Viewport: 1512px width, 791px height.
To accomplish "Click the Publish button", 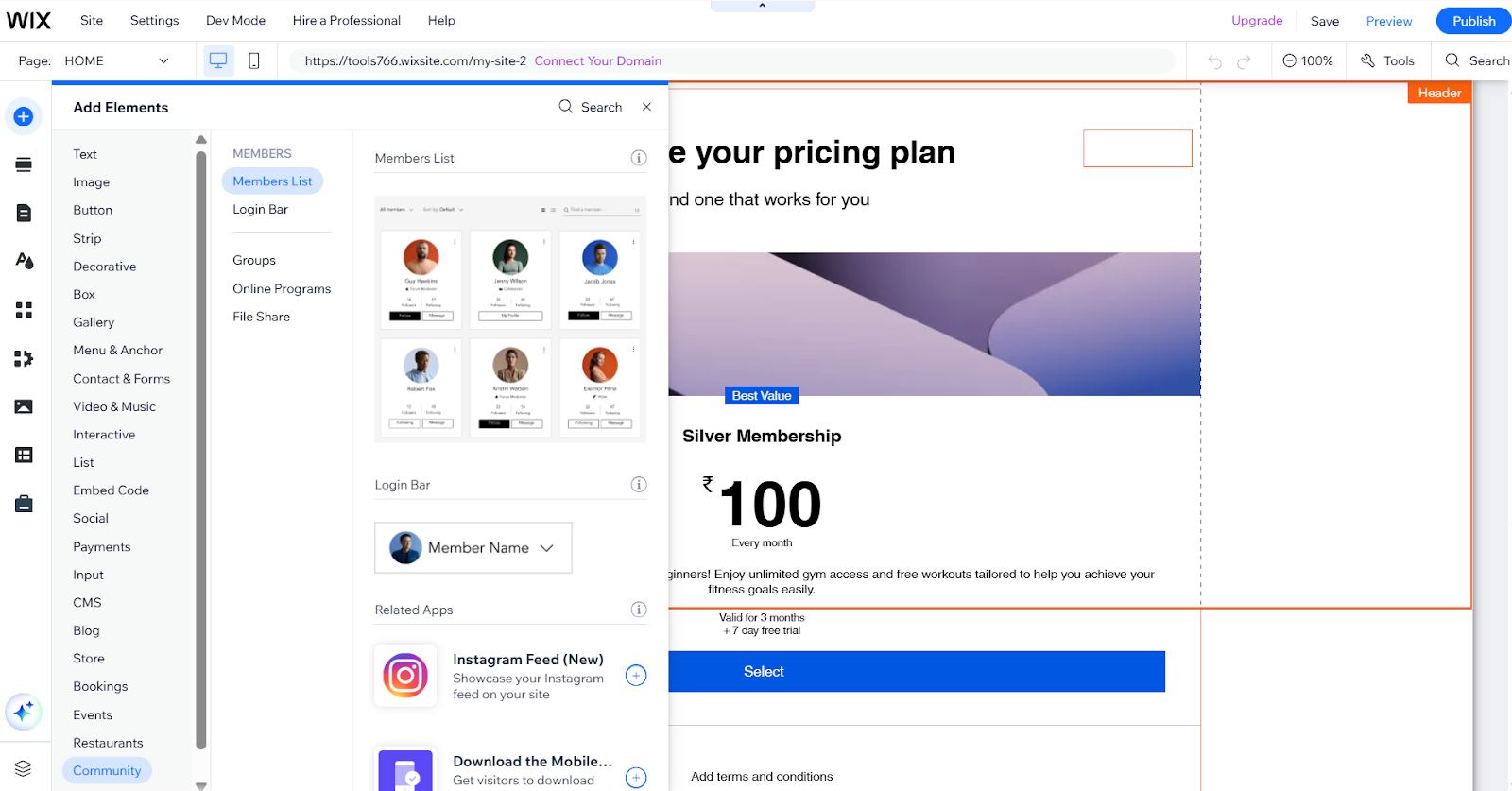I will (x=1473, y=21).
